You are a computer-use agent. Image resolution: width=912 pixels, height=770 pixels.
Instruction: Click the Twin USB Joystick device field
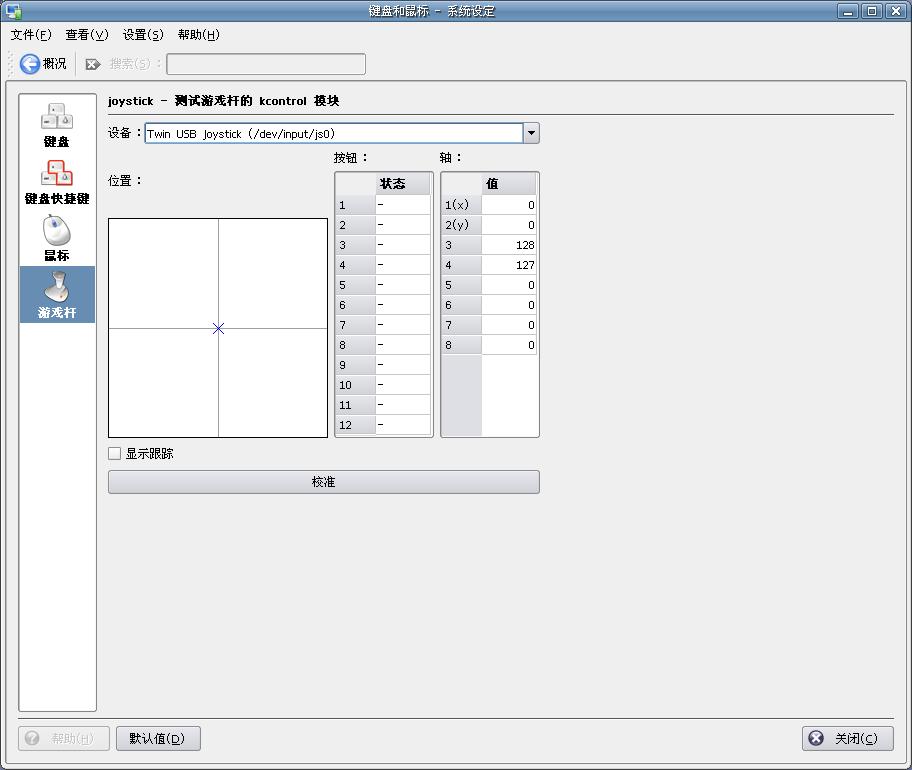(334, 133)
